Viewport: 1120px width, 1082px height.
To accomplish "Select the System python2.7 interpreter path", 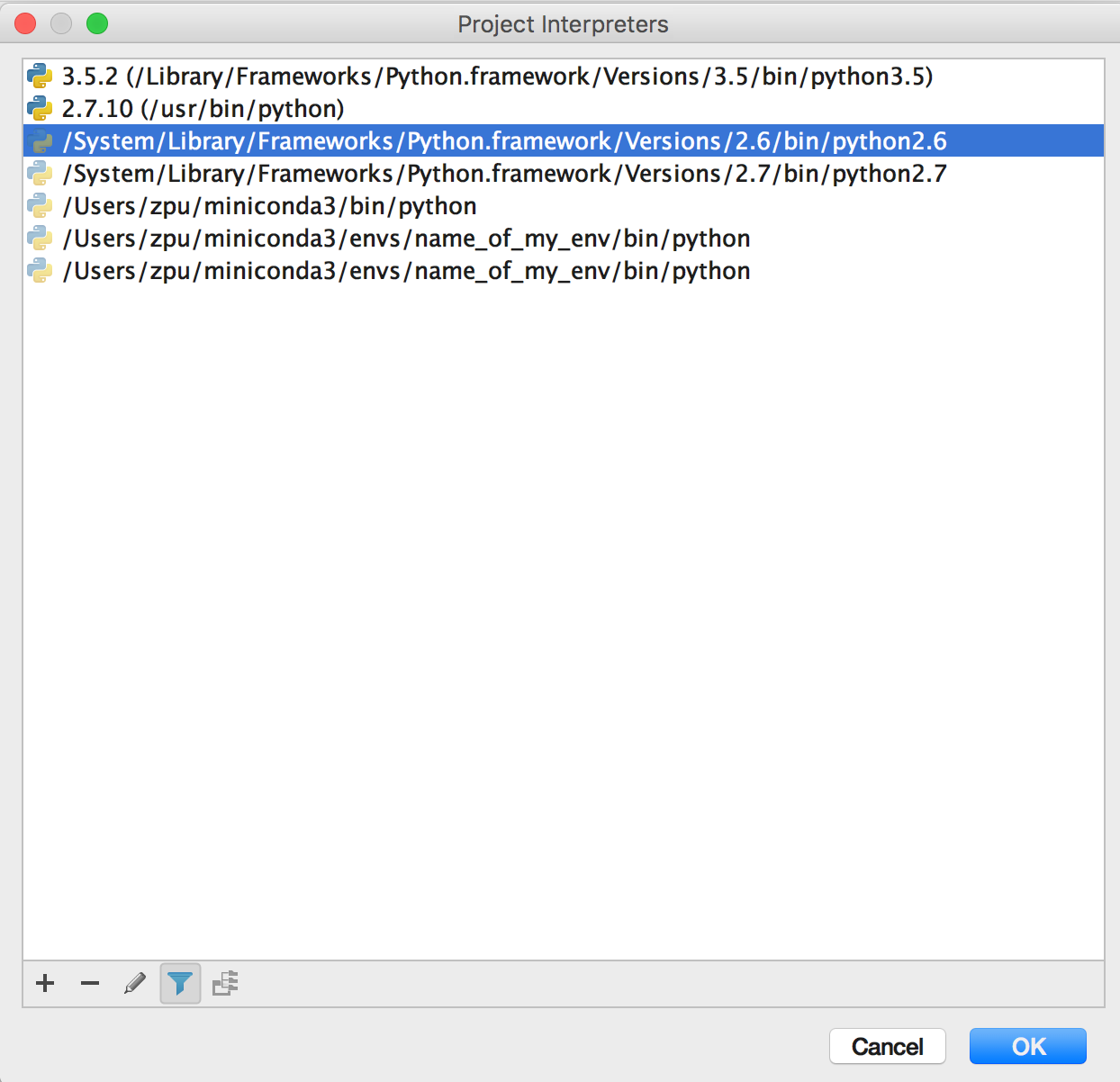I will (564, 173).
